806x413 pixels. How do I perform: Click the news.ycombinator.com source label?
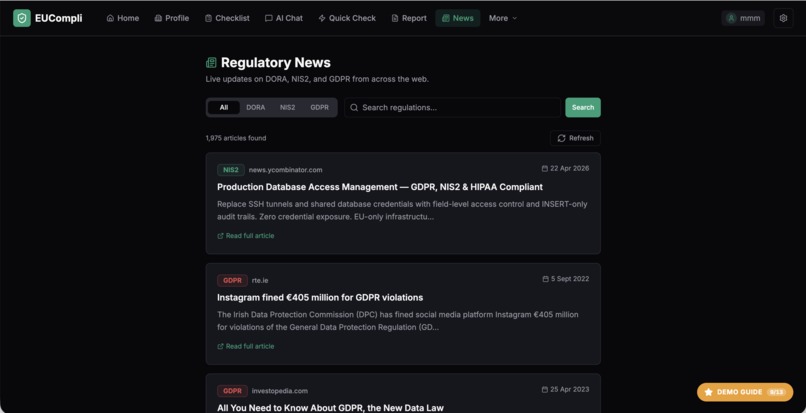pyautogui.click(x=285, y=170)
